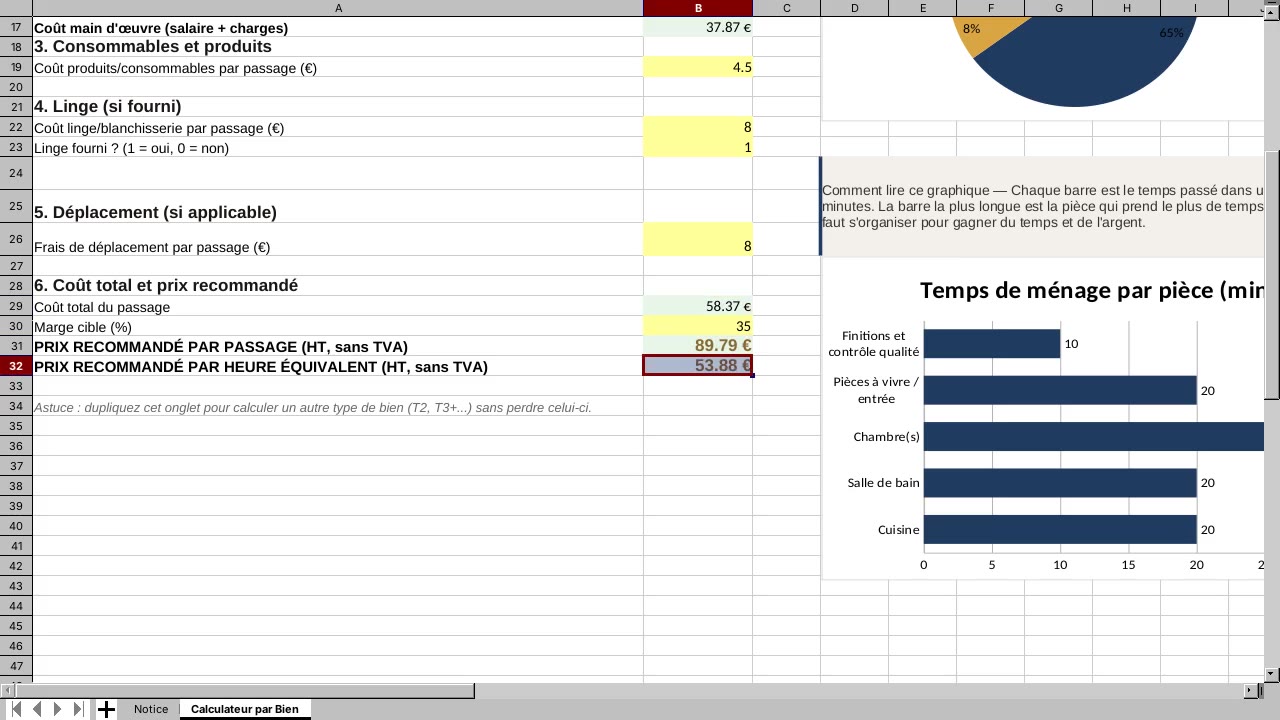
Task: Click the horizontal scrollbar thumb
Action: (243, 690)
